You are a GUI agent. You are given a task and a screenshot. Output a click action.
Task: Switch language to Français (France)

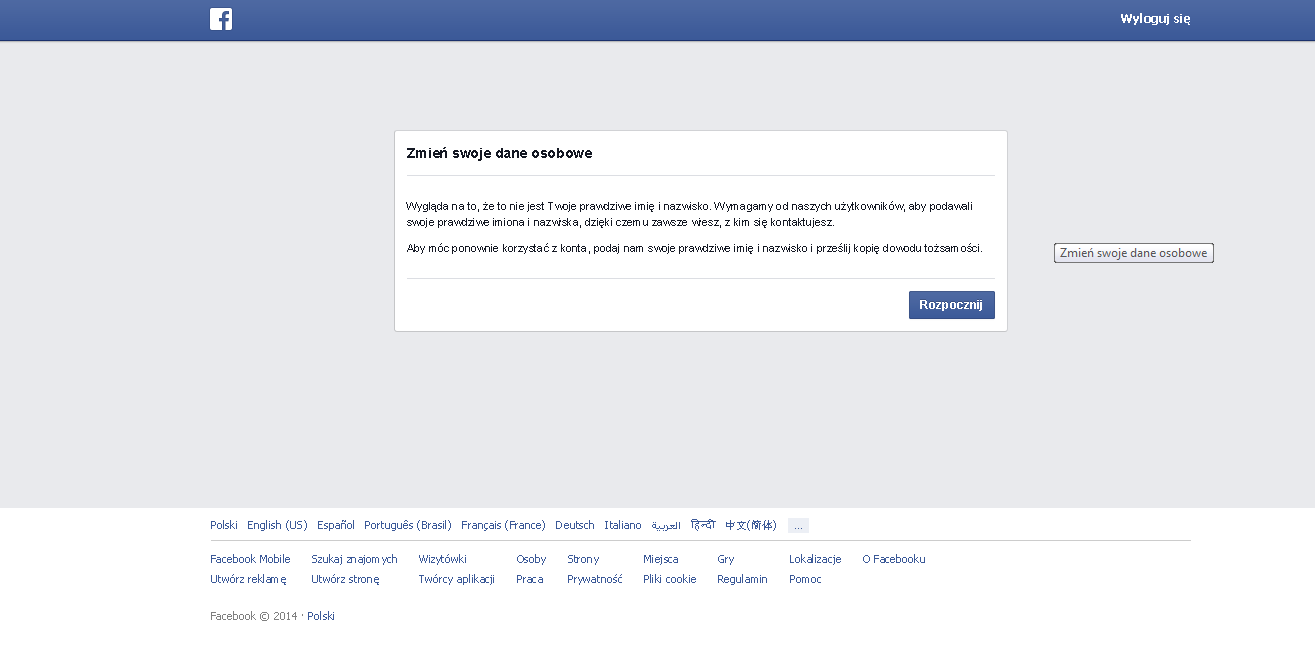pos(503,525)
